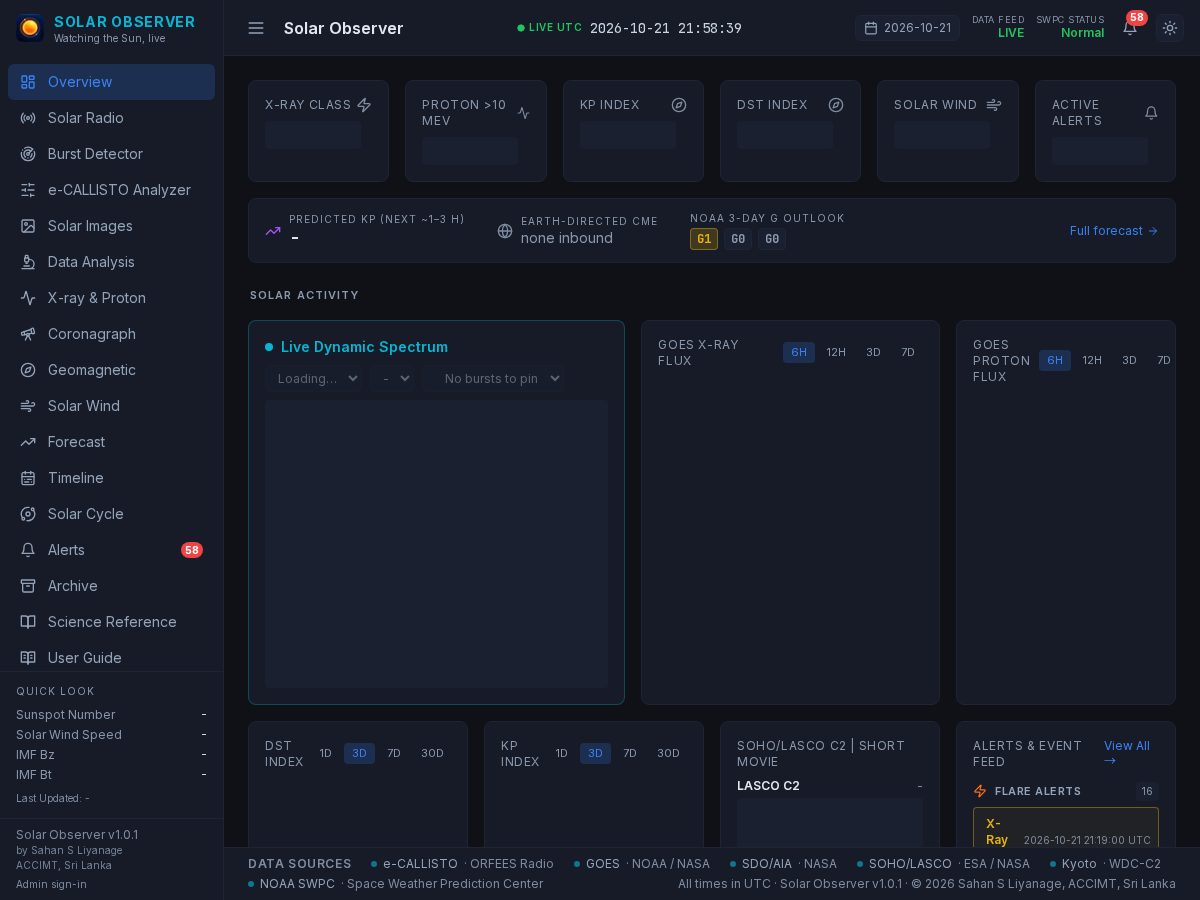Click the Data Analysis microscope icon

coord(28,262)
